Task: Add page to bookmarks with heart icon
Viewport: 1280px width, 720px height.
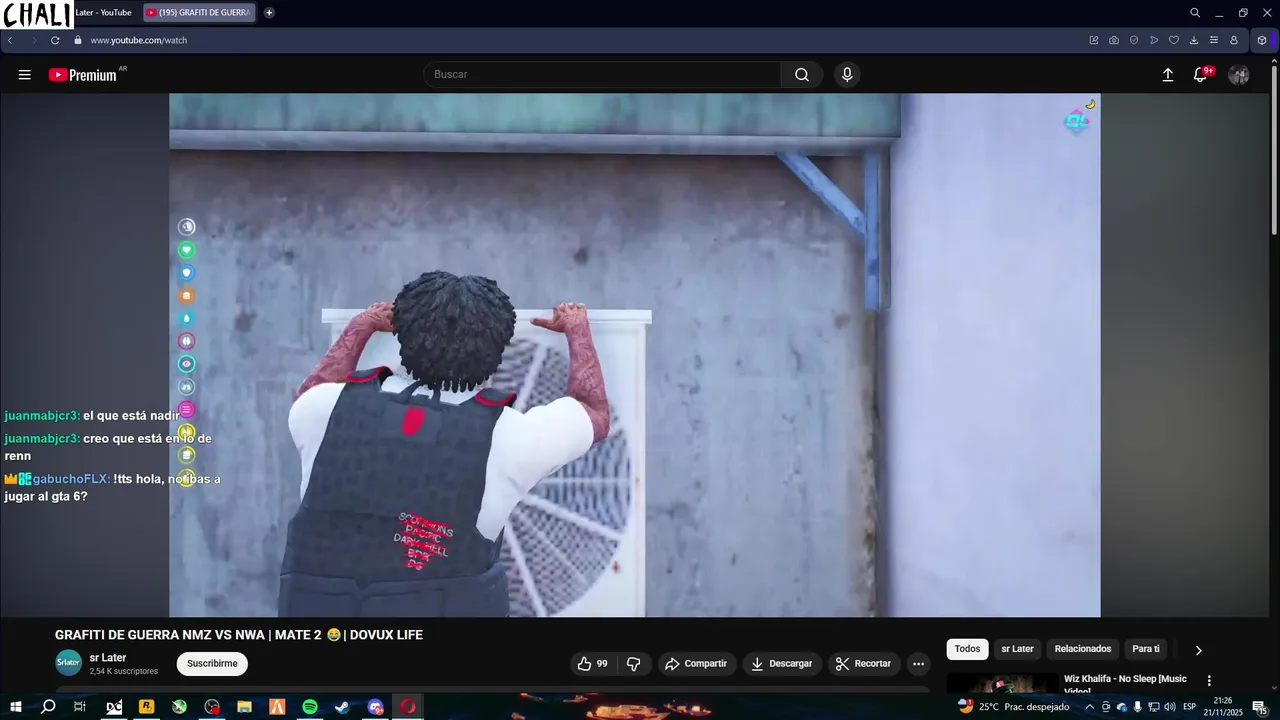Action: (1174, 40)
